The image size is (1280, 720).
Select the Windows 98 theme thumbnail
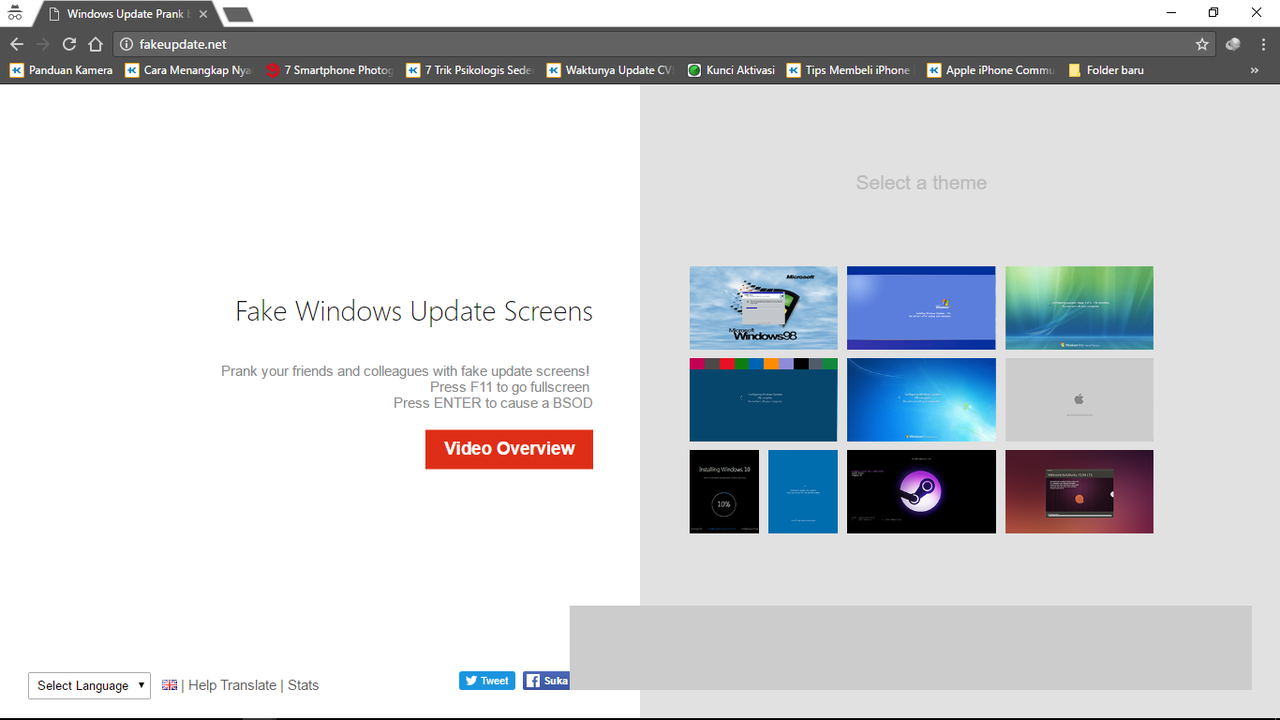coord(763,308)
